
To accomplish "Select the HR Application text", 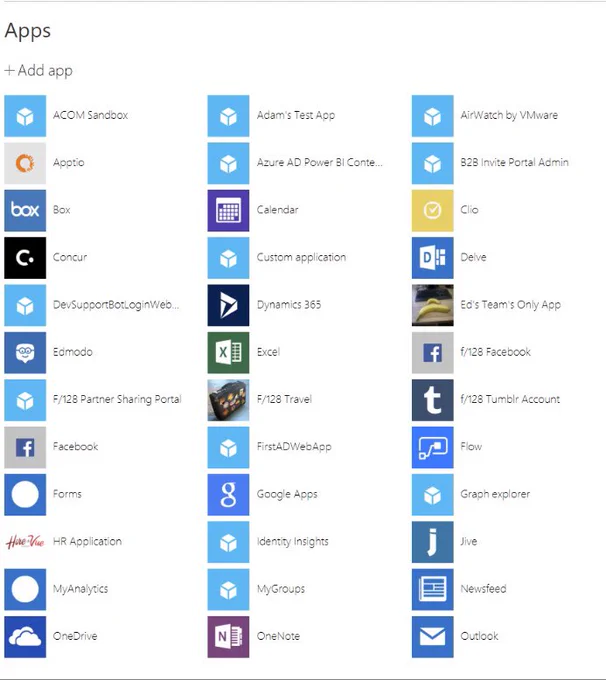I will point(87,541).
